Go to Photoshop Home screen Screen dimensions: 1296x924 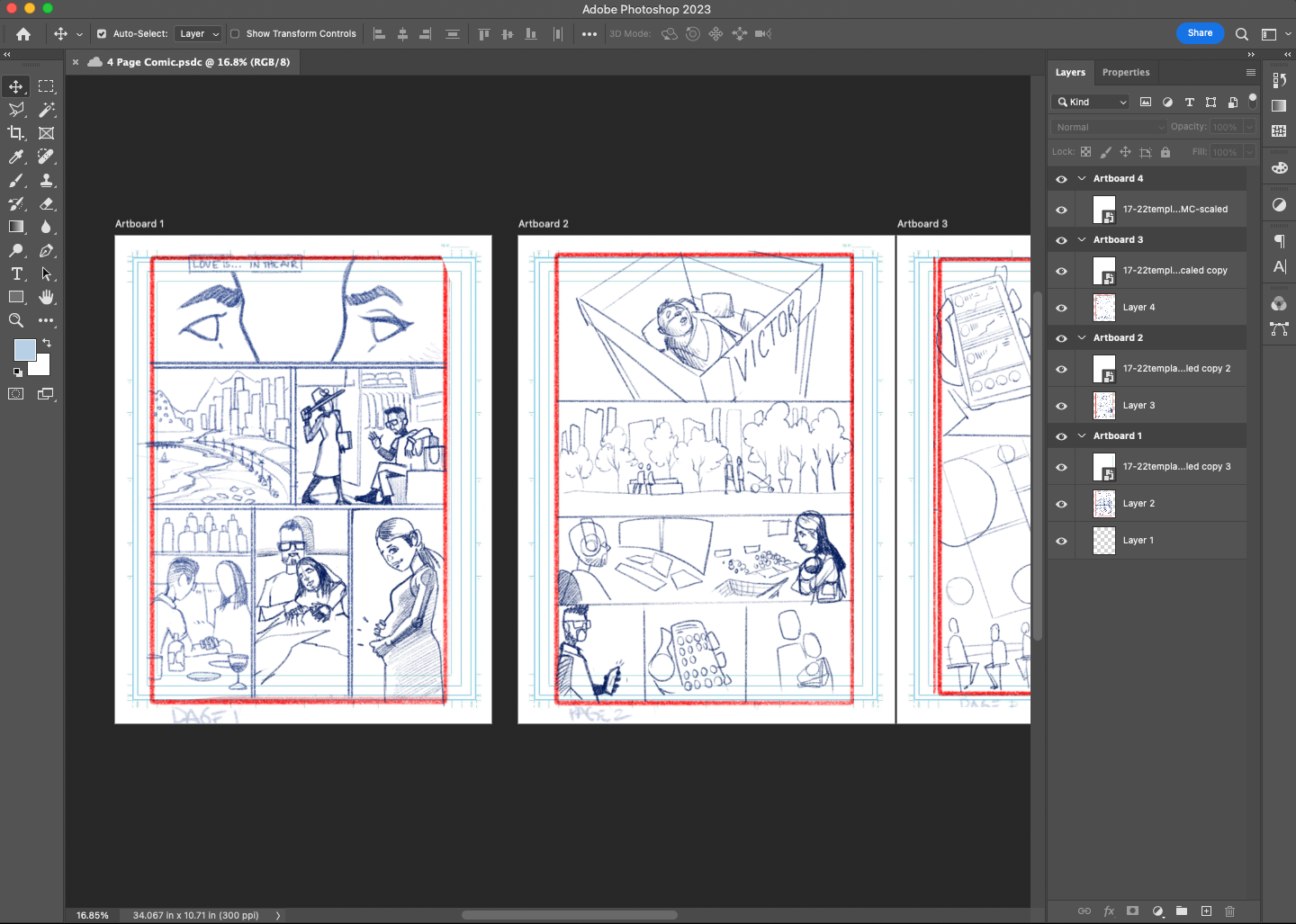pyautogui.click(x=23, y=34)
